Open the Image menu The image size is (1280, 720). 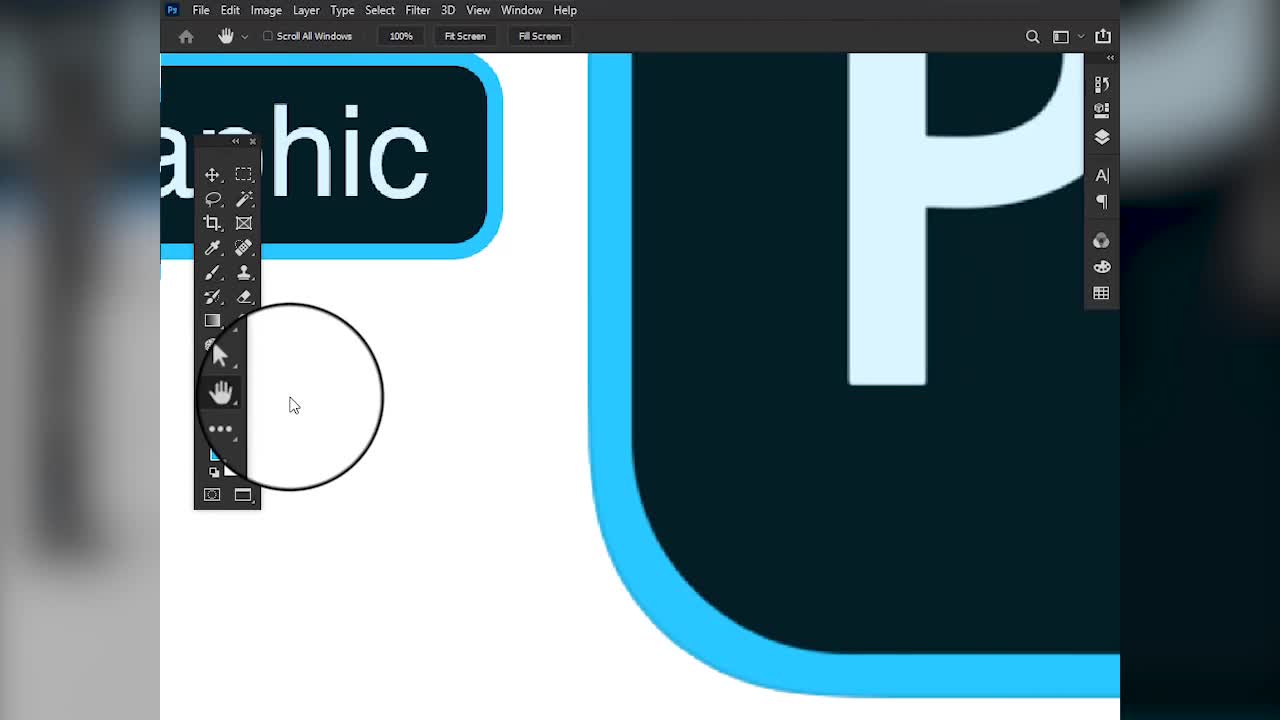pos(266,10)
